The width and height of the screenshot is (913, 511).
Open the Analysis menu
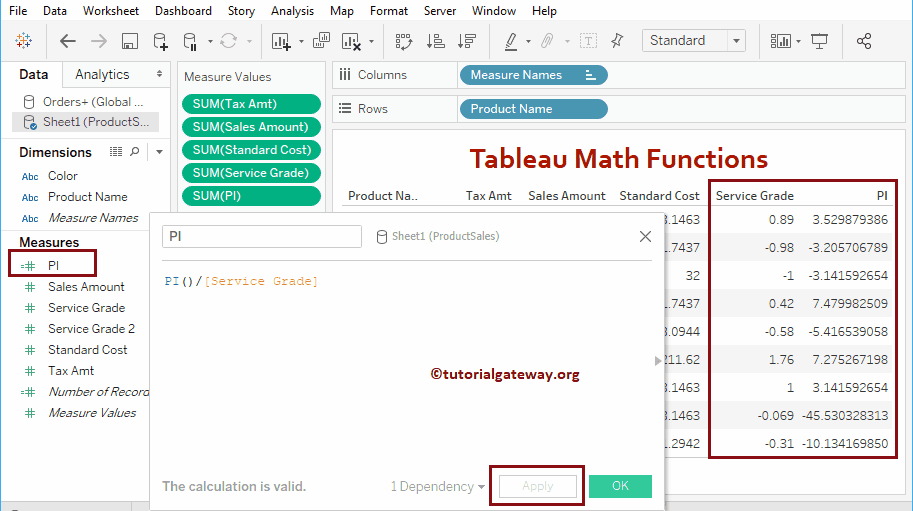292,10
